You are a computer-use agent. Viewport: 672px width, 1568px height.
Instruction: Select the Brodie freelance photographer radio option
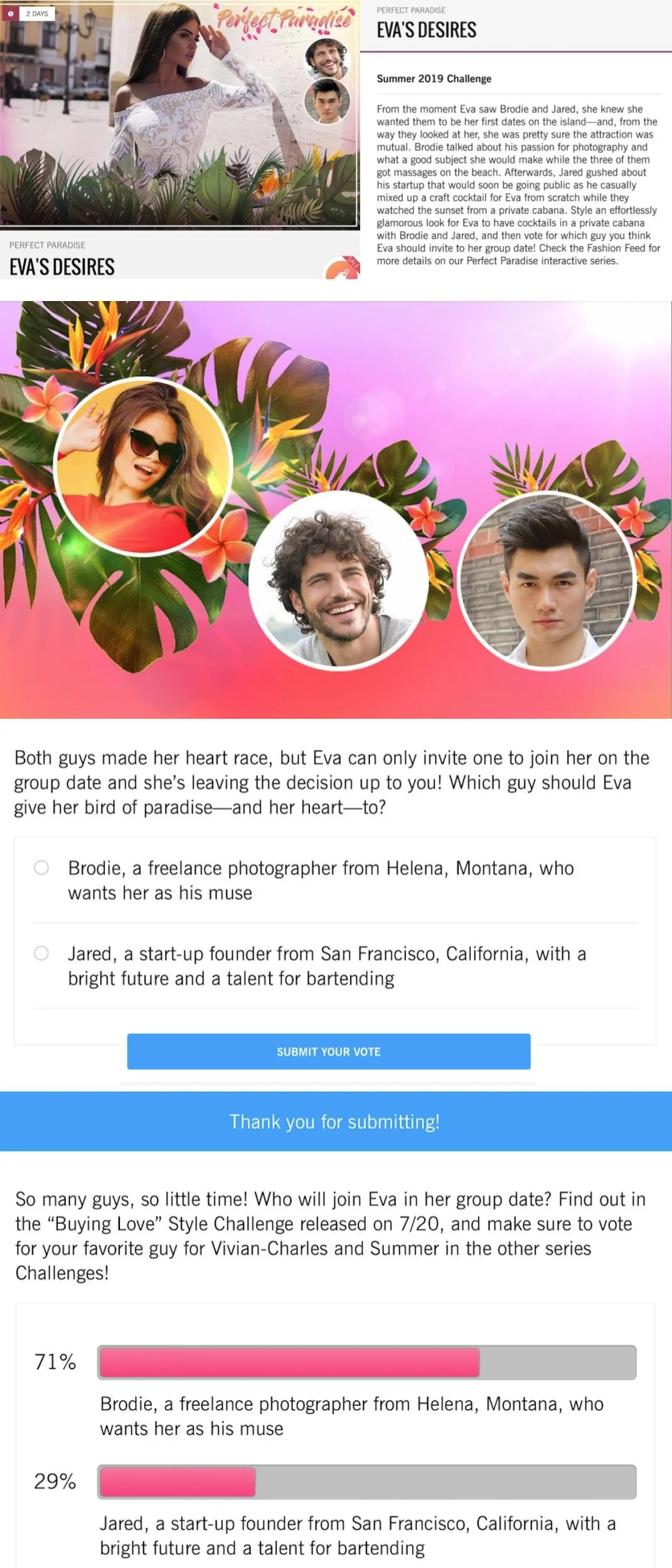[x=41, y=867]
